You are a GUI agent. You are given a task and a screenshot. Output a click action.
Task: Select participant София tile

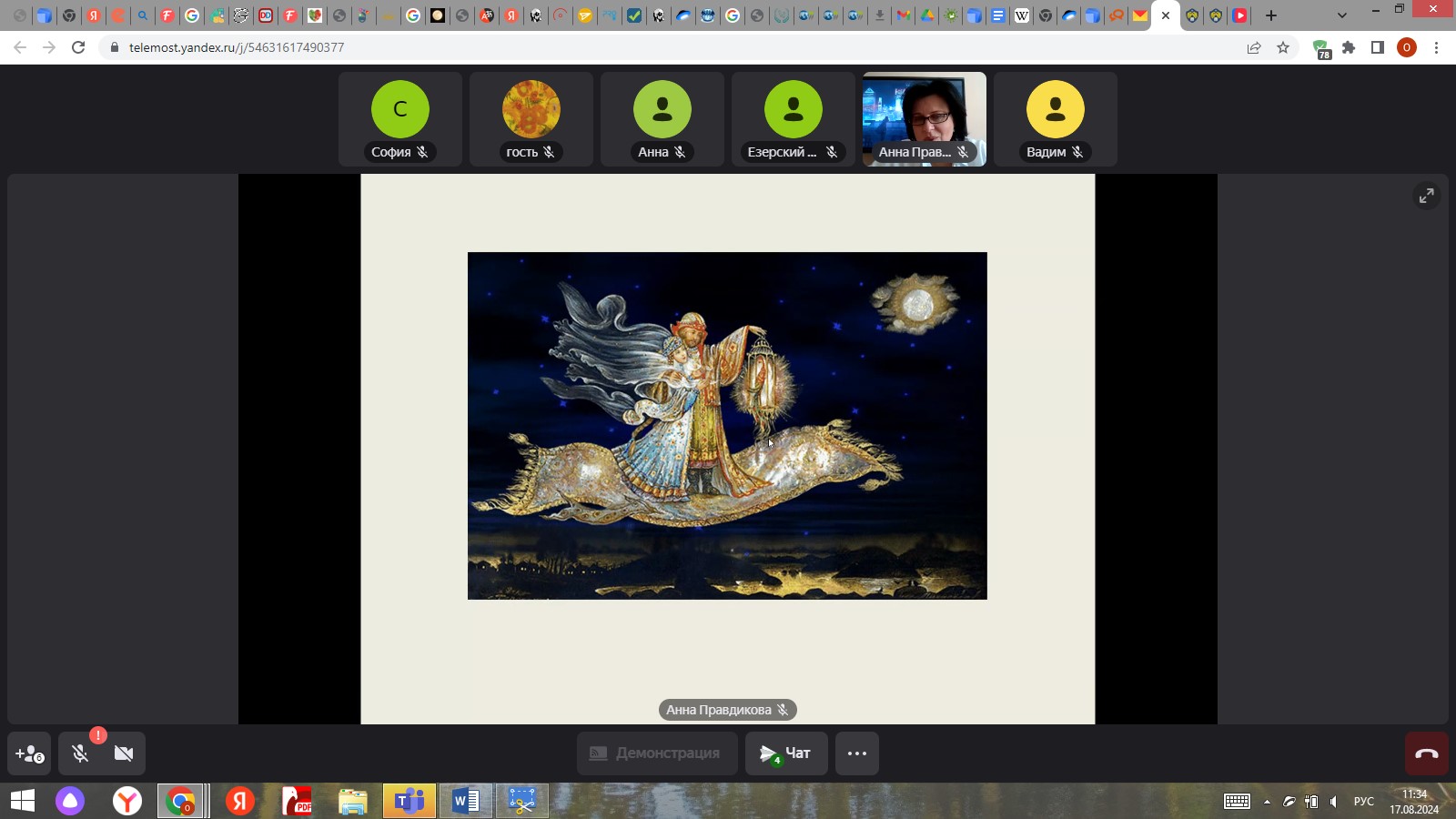click(400, 119)
